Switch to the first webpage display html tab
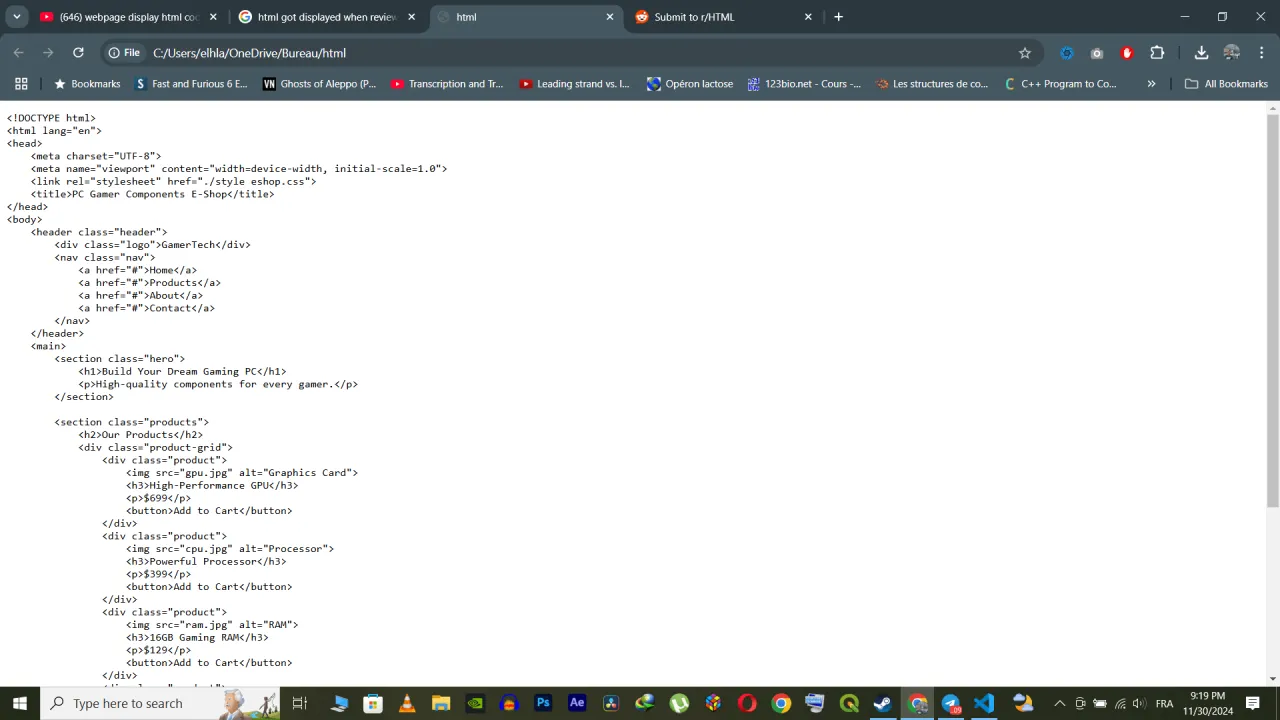1280x720 pixels. point(125,17)
